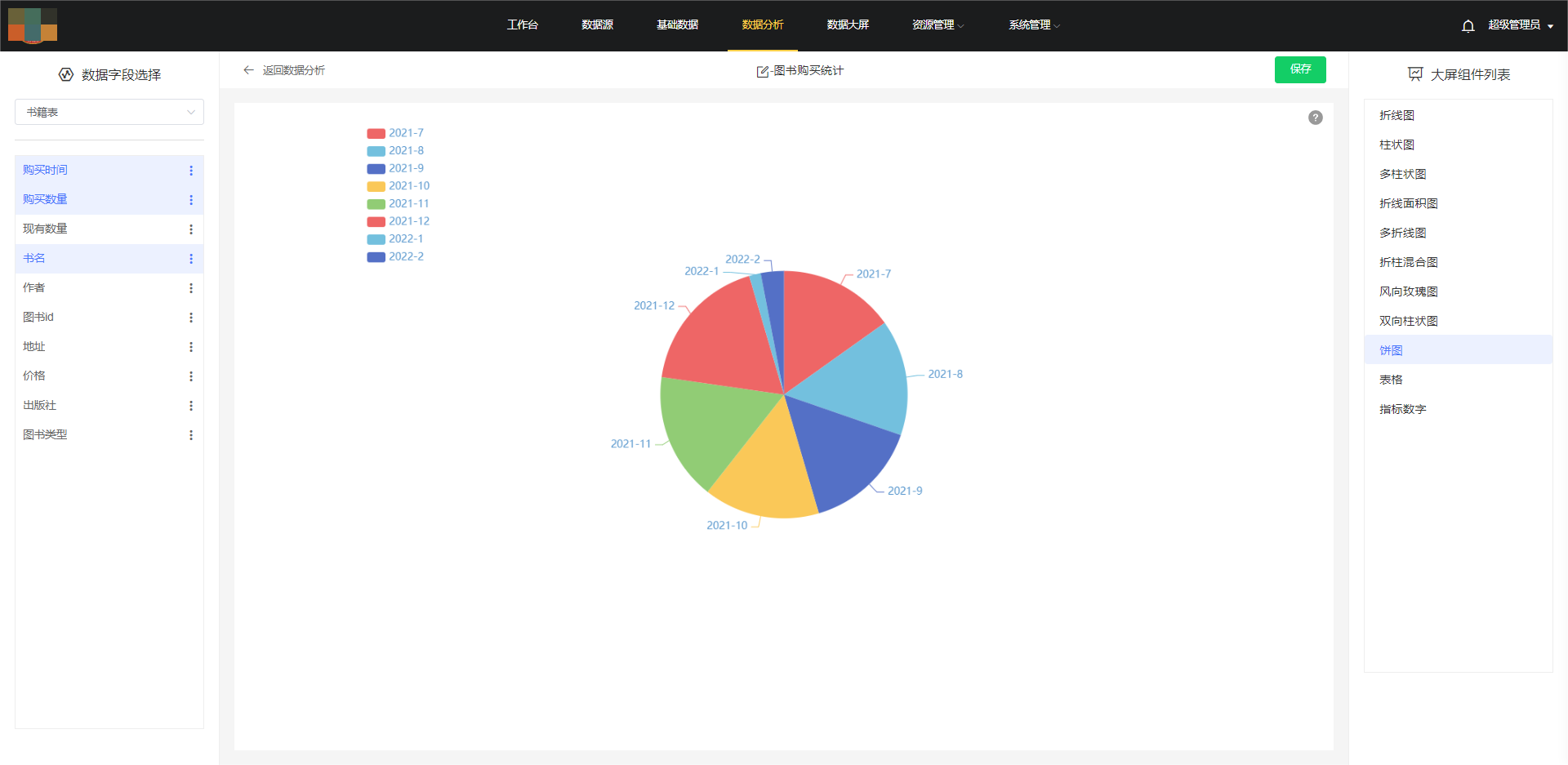
Task: Select the 购买时间 field
Action: (109, 170)
